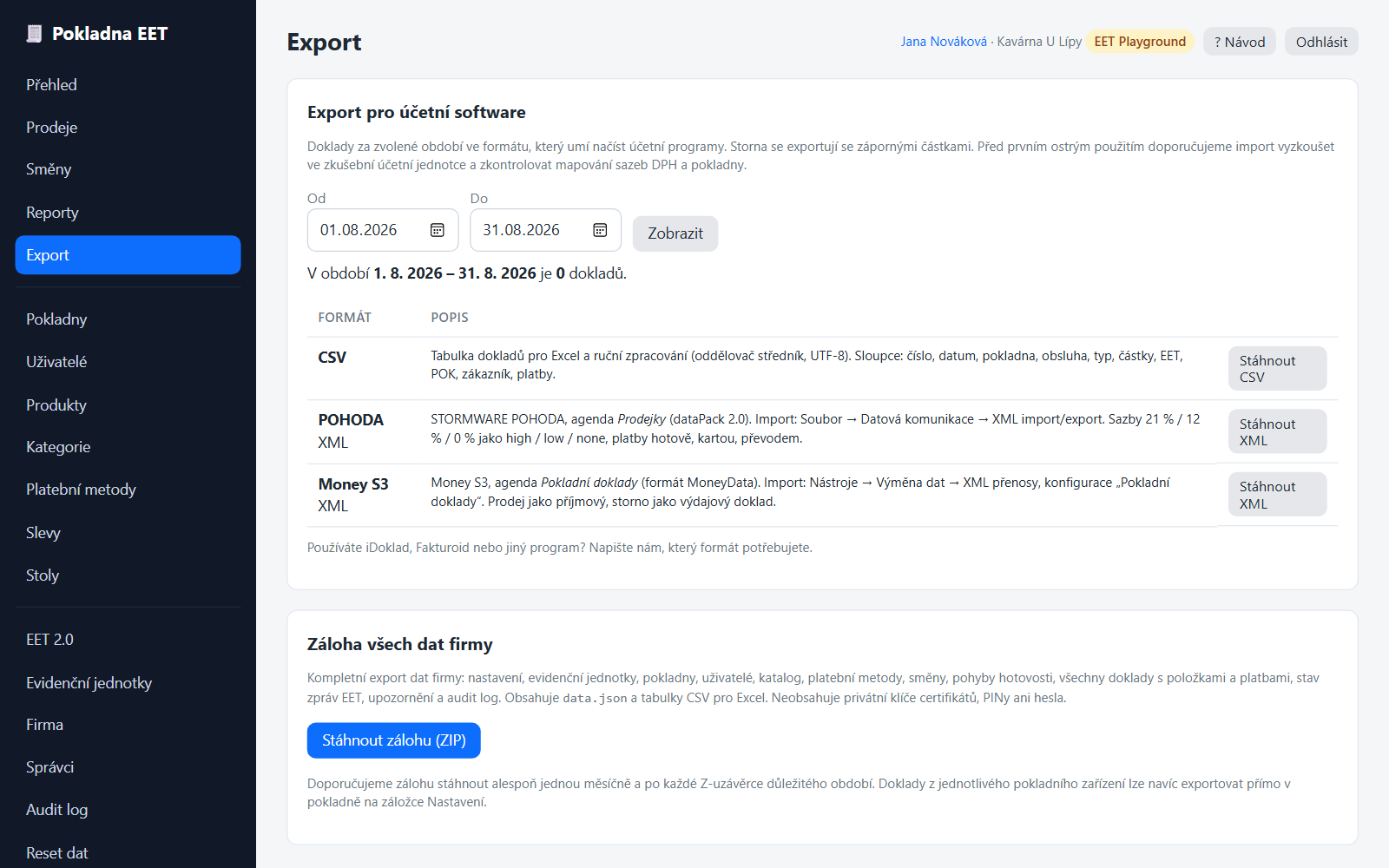This screenshot has height=868, width=1389.
Task: Open Přehled in the sidebar
Action: pos(128,85)
